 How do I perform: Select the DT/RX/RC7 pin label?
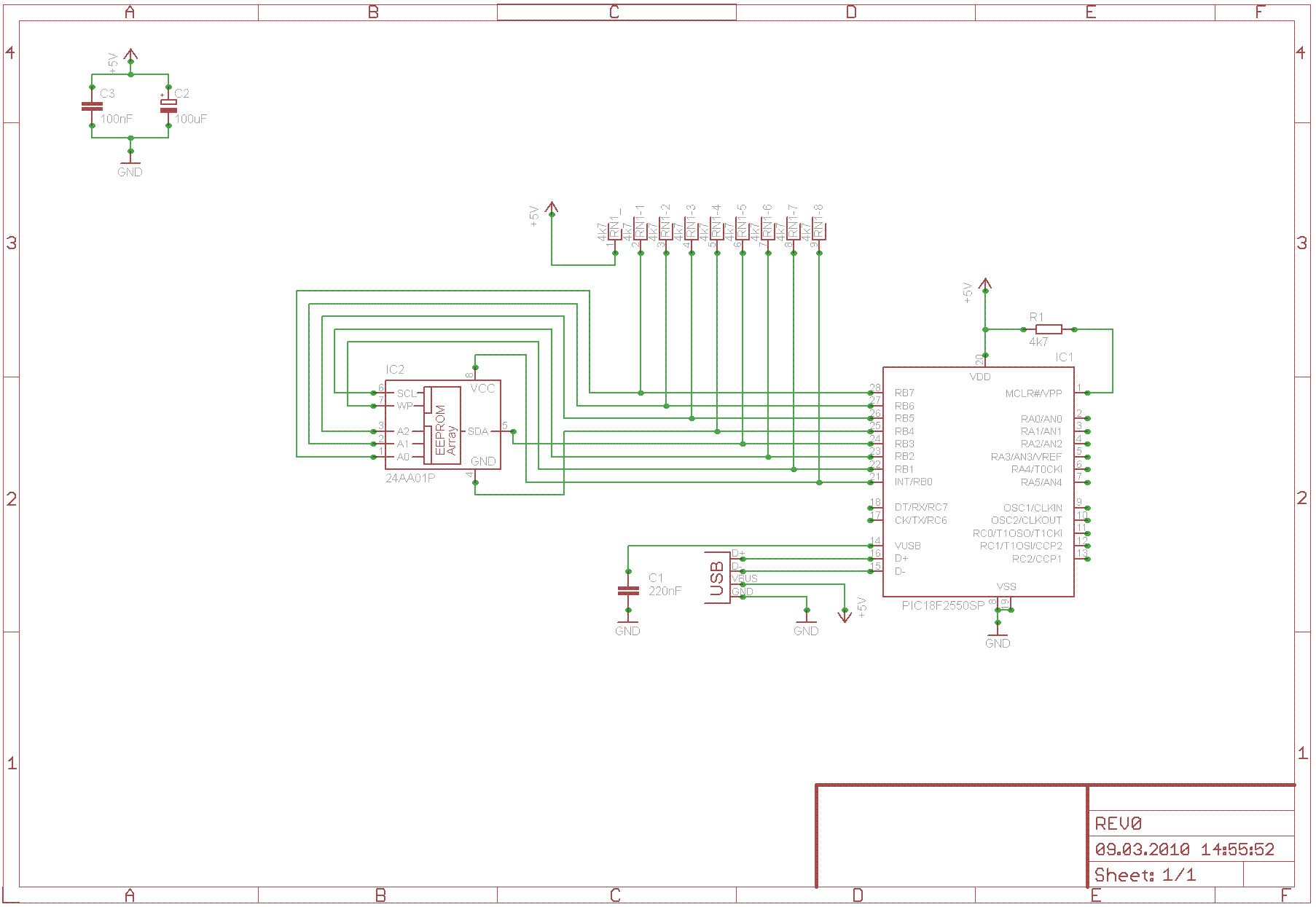(921, 507)
